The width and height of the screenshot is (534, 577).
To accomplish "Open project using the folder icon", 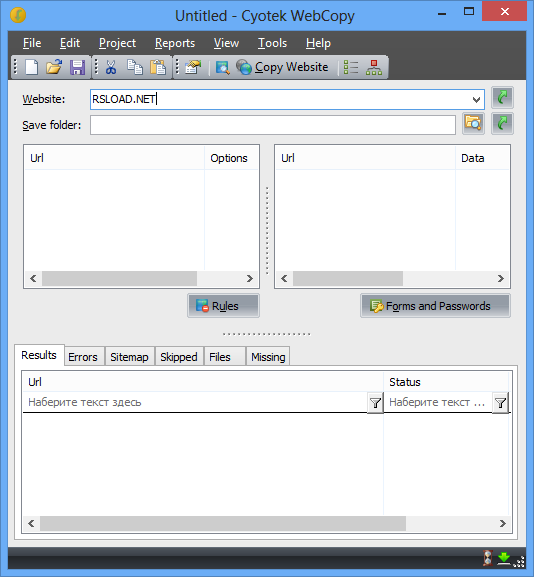I will (54, 67).
